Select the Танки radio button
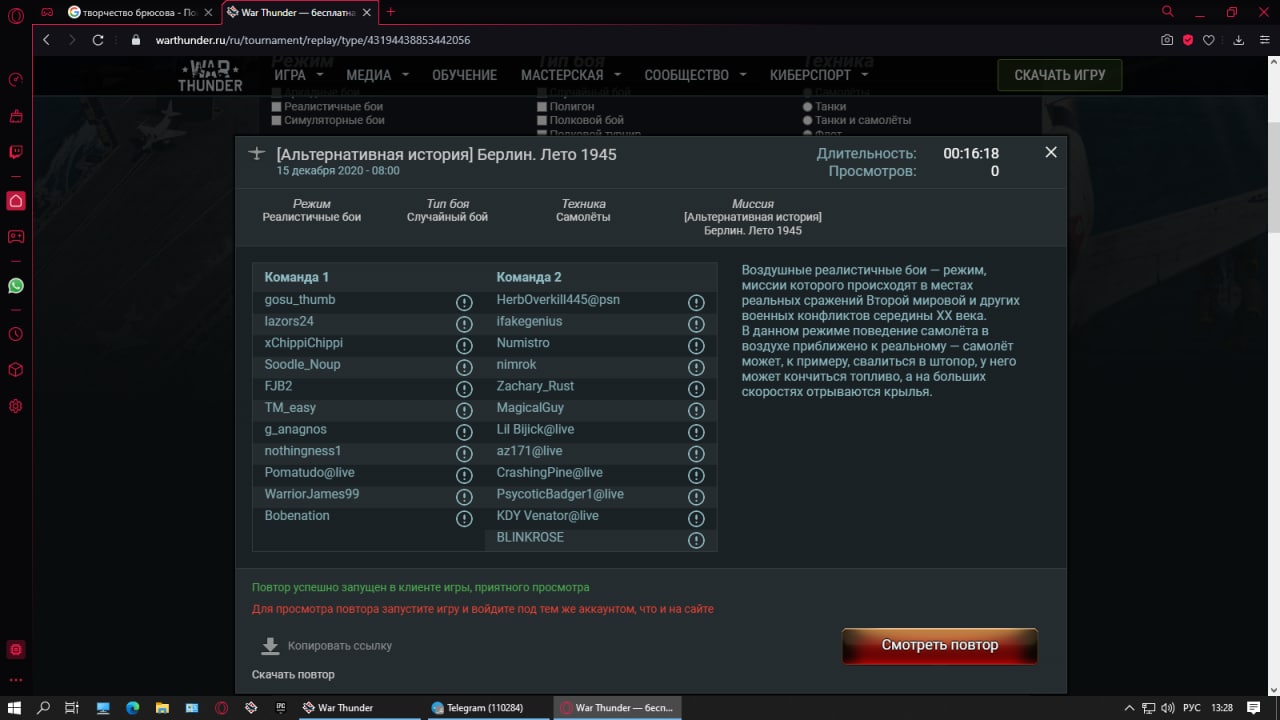 click(807, 106)
